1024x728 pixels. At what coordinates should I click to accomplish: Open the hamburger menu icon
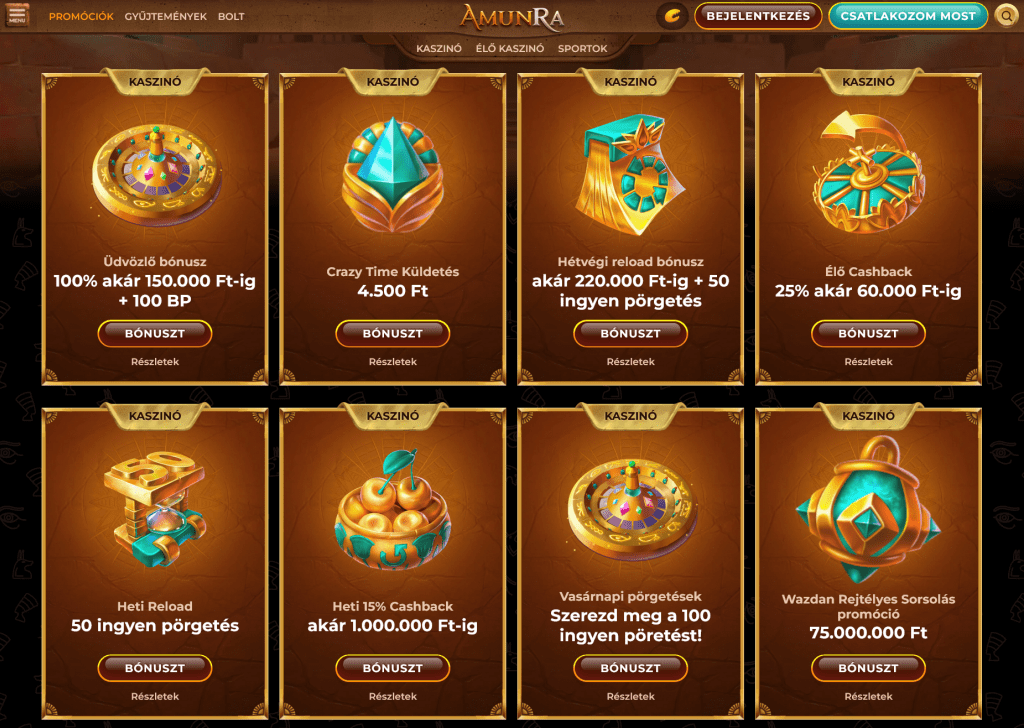click(x=18, y=15)
